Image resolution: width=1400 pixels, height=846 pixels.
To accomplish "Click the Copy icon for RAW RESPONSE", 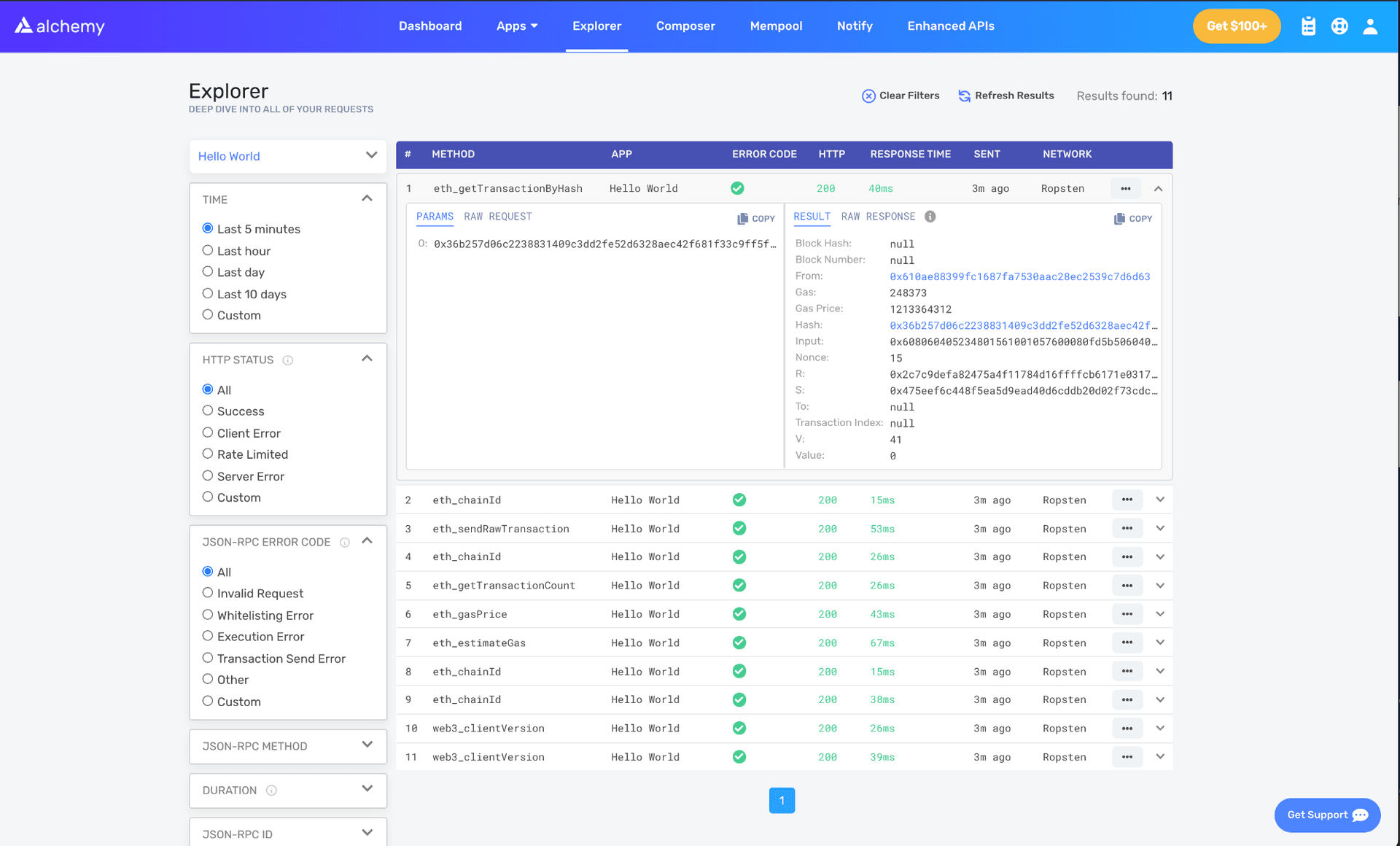I will tap(1132, 218).
